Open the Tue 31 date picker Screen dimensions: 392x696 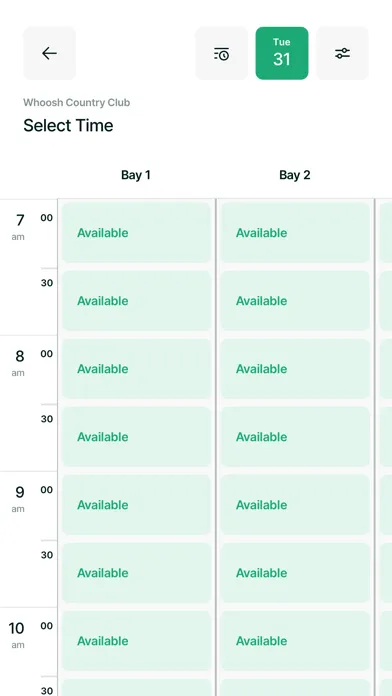[282, 53]
